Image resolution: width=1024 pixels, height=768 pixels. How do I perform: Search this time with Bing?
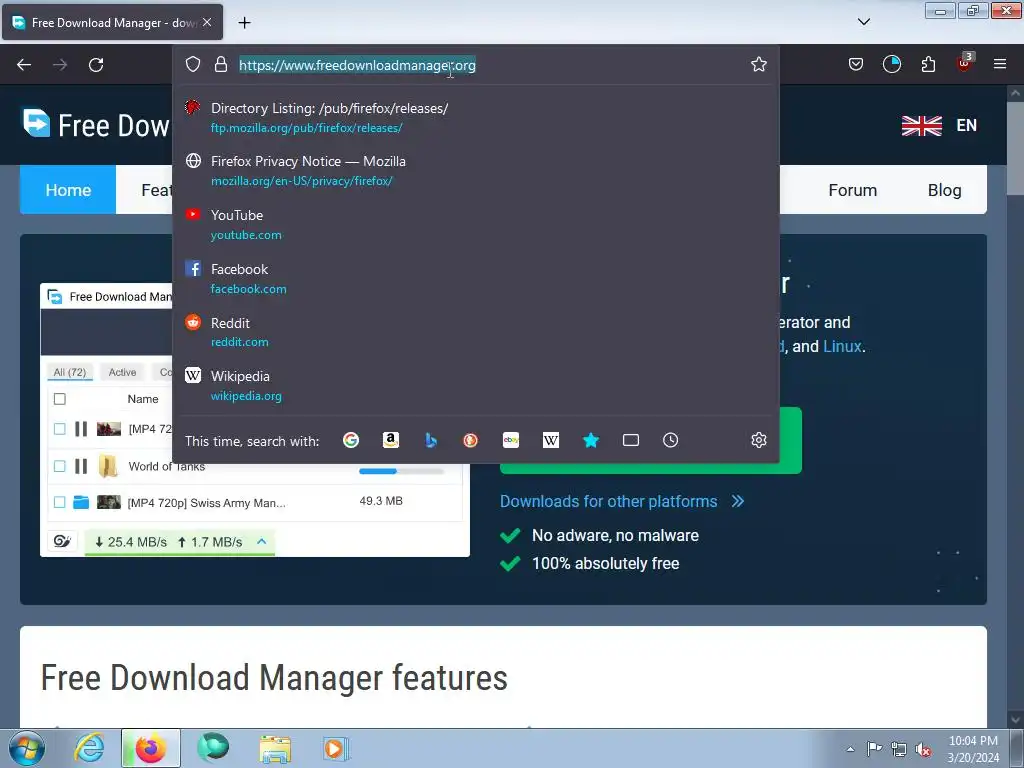tap(430, 440)
